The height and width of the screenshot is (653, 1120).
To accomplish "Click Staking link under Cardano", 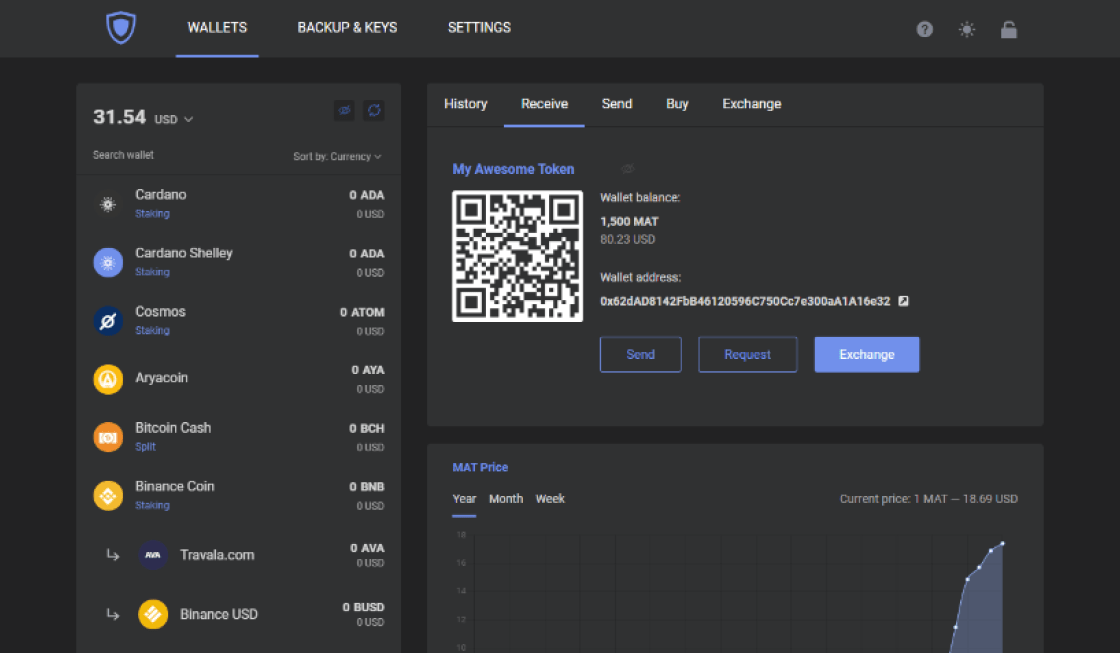I will (152, 214).
